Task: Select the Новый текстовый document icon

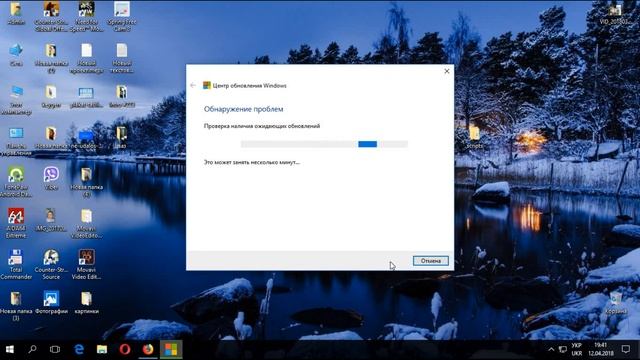Action: (122, 58)
